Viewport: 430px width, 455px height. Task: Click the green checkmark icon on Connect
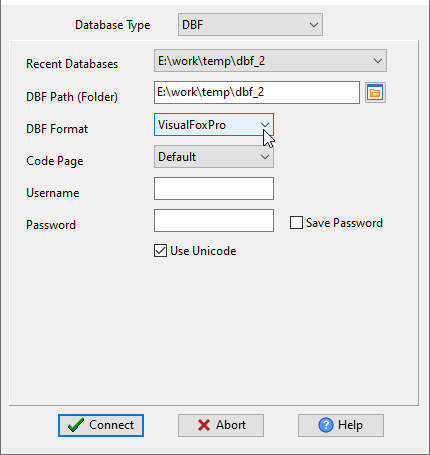coord(76,425)
